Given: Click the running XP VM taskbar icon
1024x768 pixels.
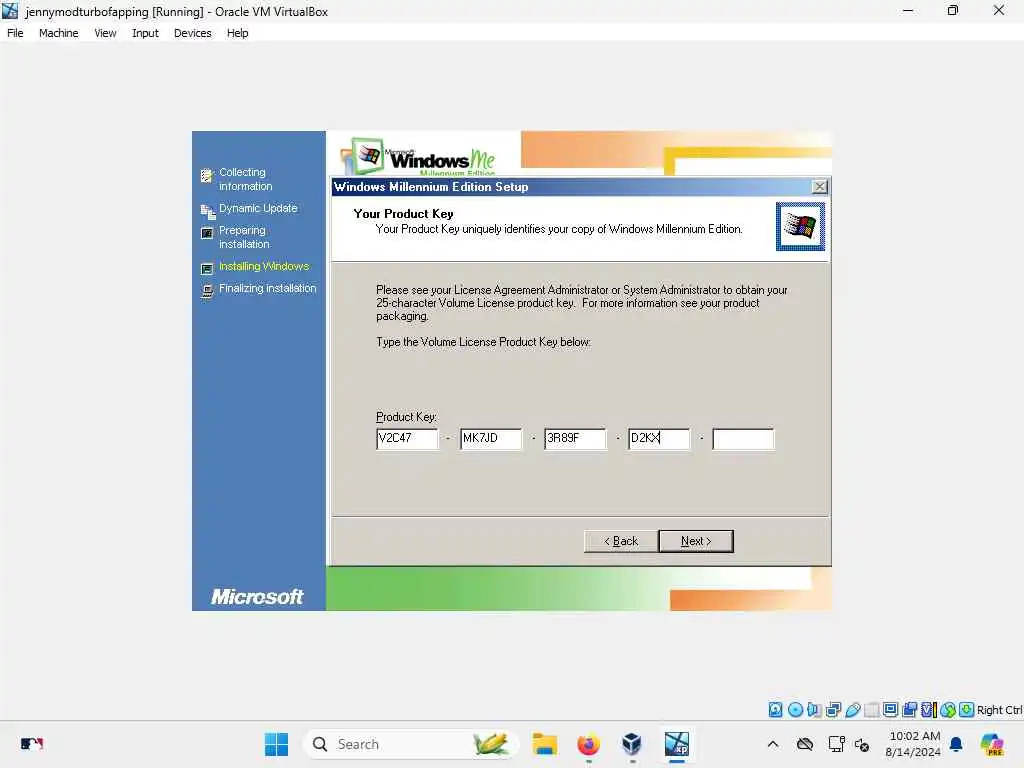Looking at the screenshot, I should click(x=677, y=744).
